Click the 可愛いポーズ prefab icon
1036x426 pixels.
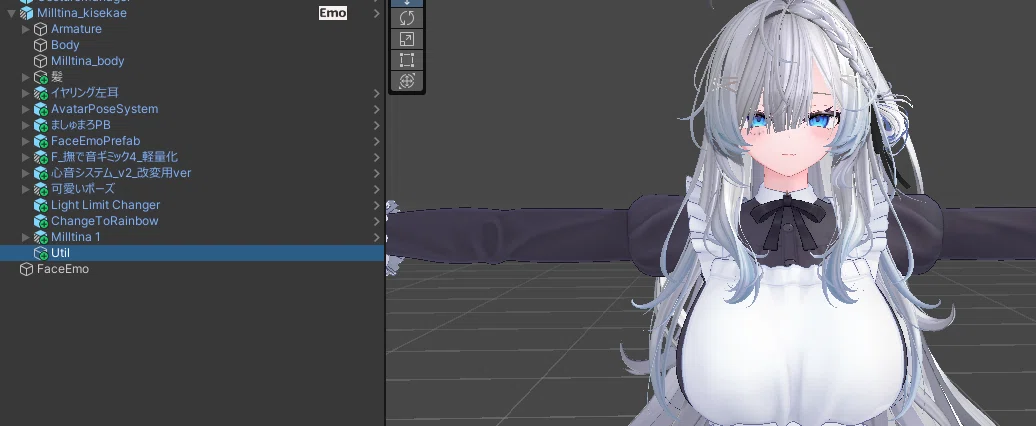click(41, 189)
